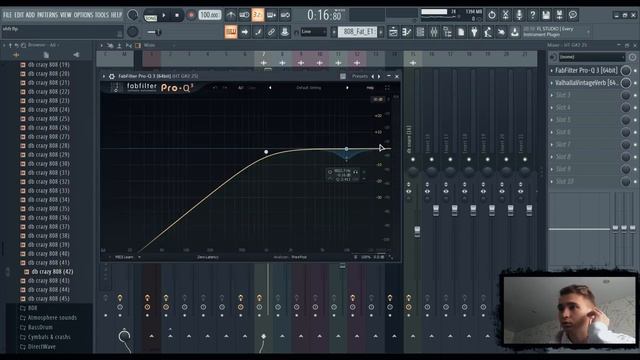Click the audio editor scissors icon
The height and width of the screenshot is (360, 640).
505,15
